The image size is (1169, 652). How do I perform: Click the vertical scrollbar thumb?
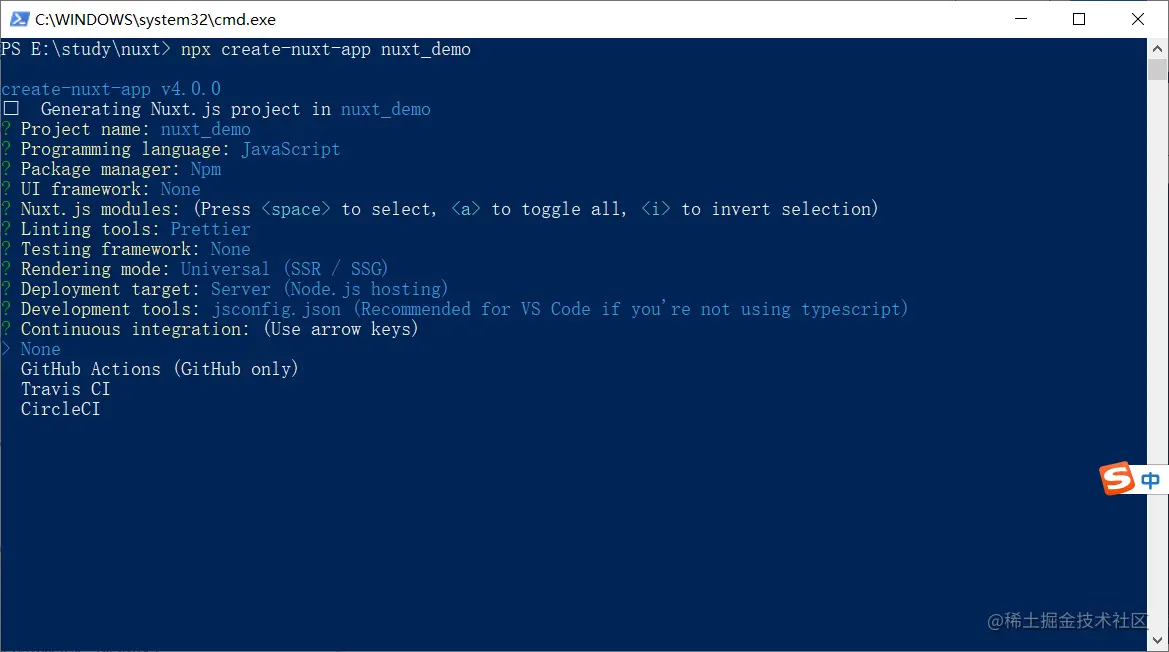pos(1157,69)
